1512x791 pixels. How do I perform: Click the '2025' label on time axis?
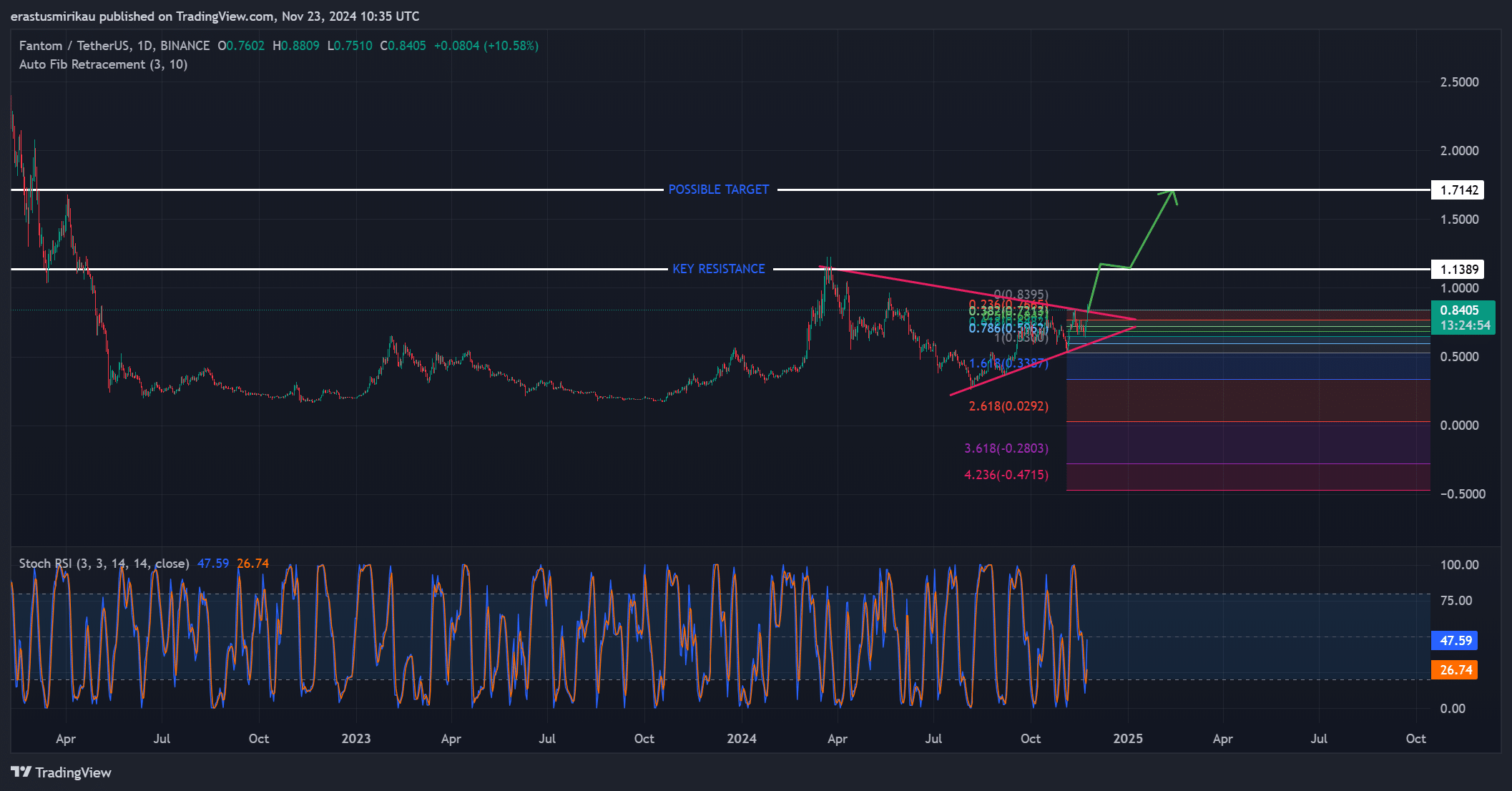tap(1128, 739)
